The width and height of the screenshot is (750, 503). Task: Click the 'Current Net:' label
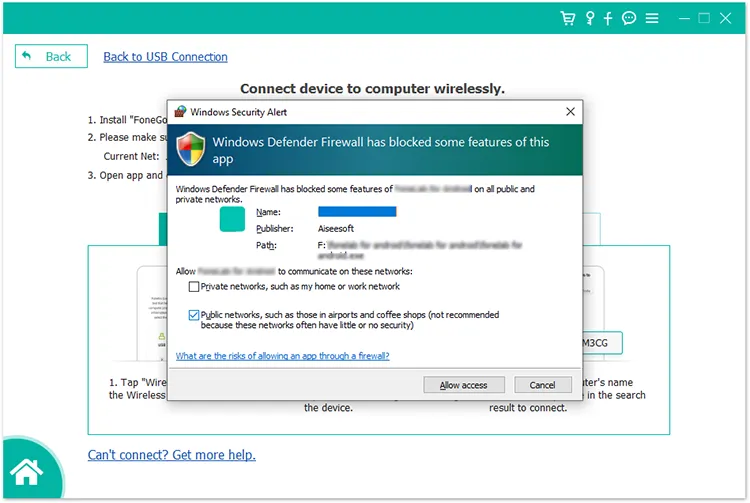coord(132,156)
